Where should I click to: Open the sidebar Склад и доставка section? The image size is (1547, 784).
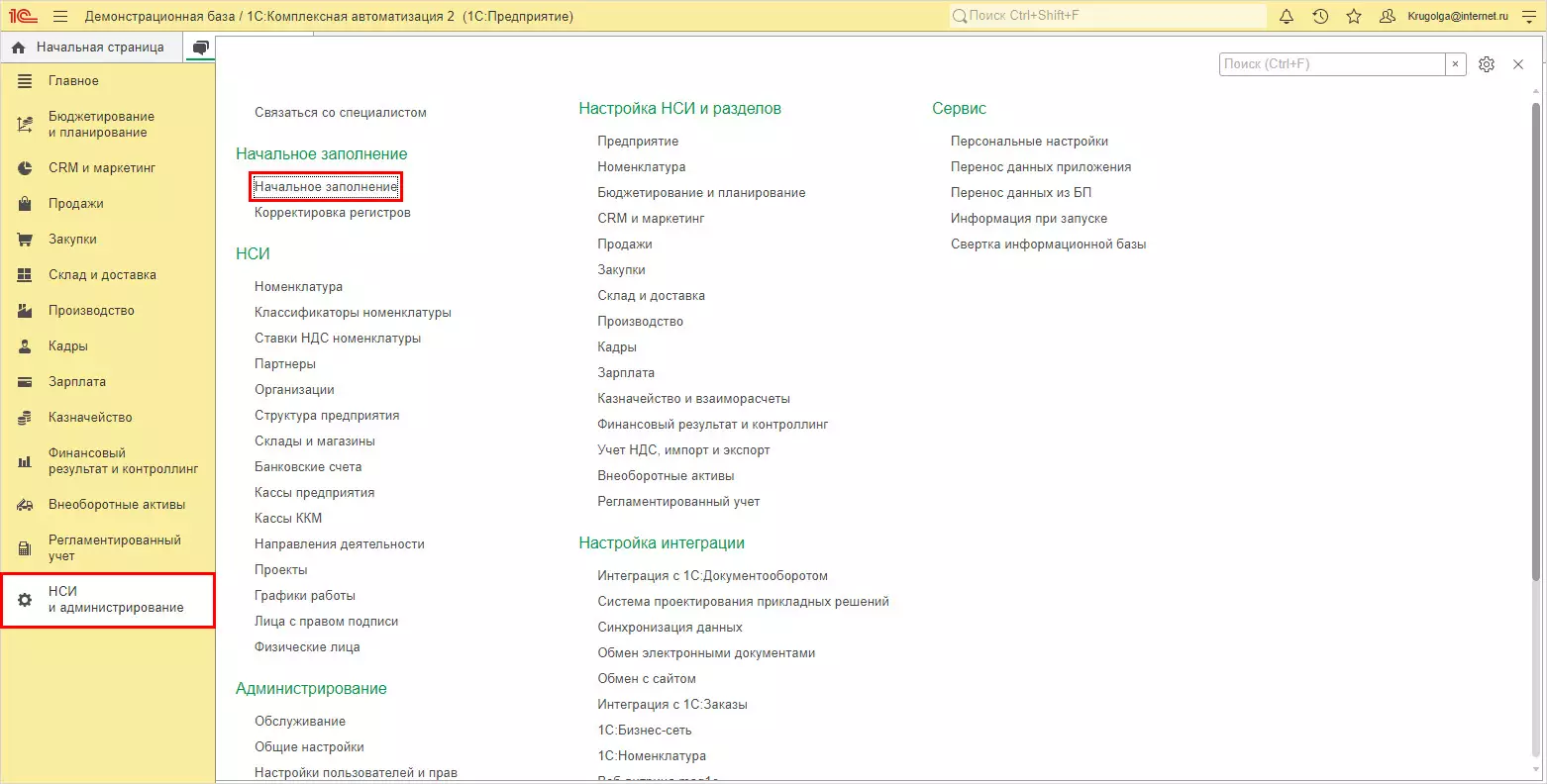tap(108, 275)
